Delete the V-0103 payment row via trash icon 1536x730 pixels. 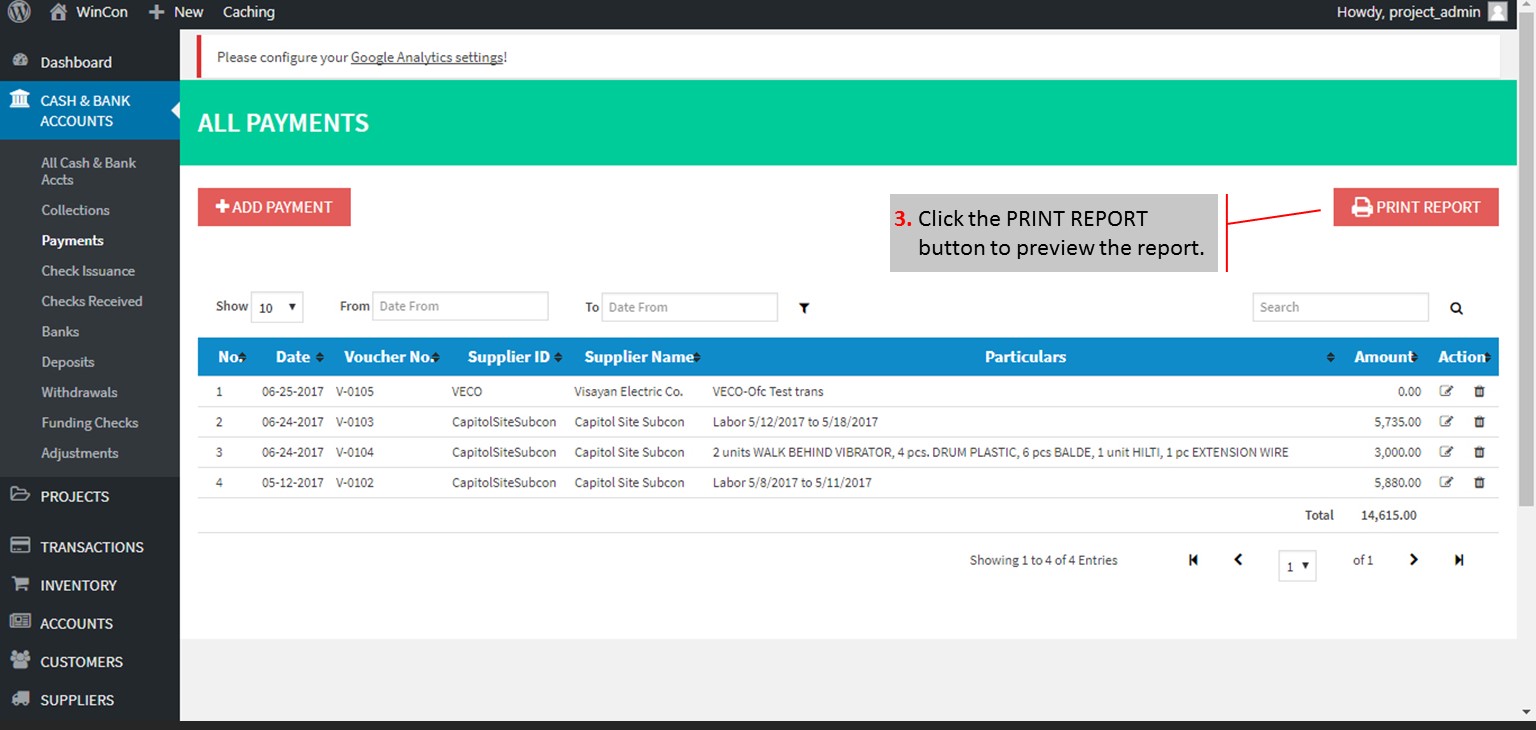click(1479, 422)
